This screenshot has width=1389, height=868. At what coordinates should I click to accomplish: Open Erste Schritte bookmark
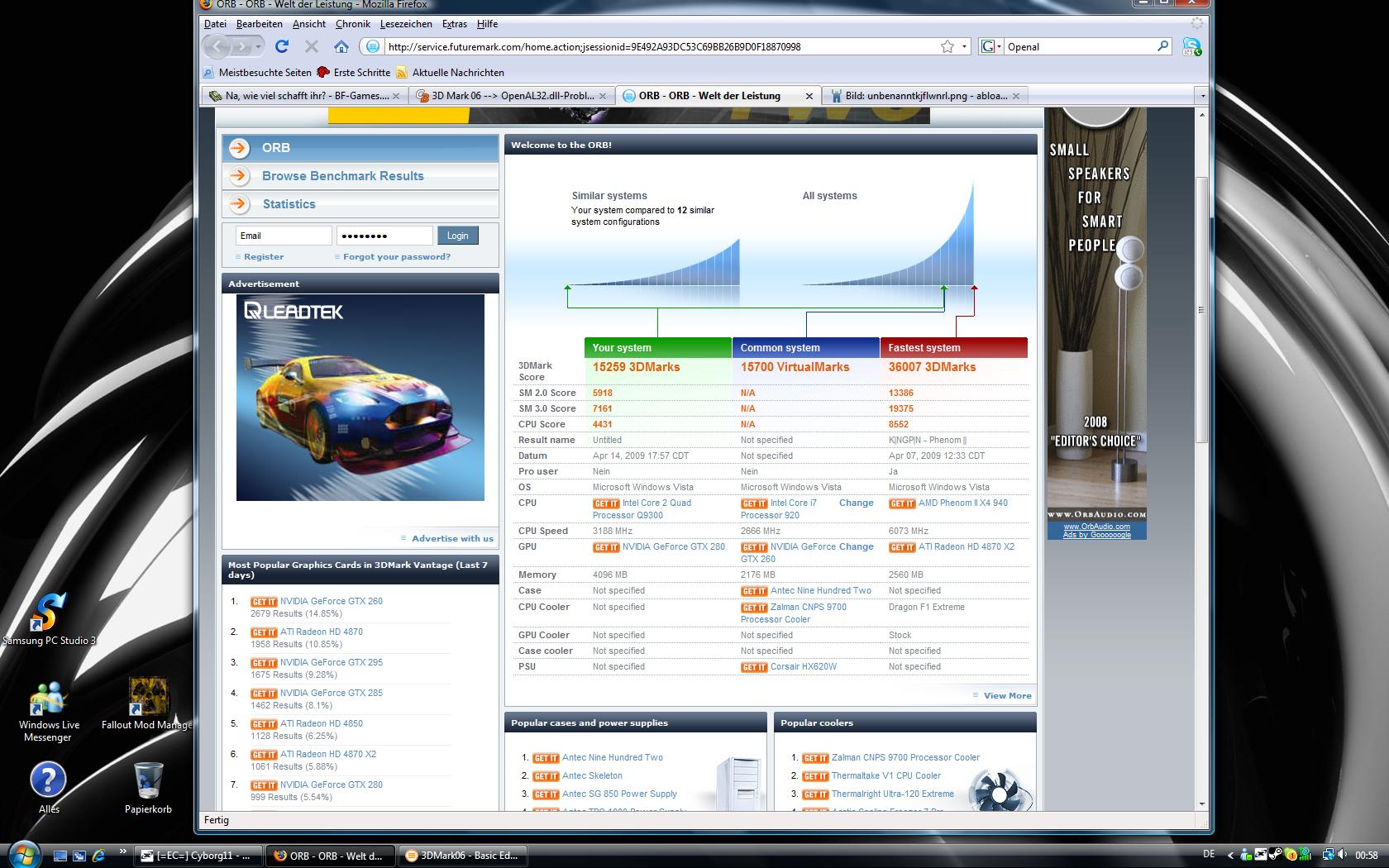[x=353, y=73]
